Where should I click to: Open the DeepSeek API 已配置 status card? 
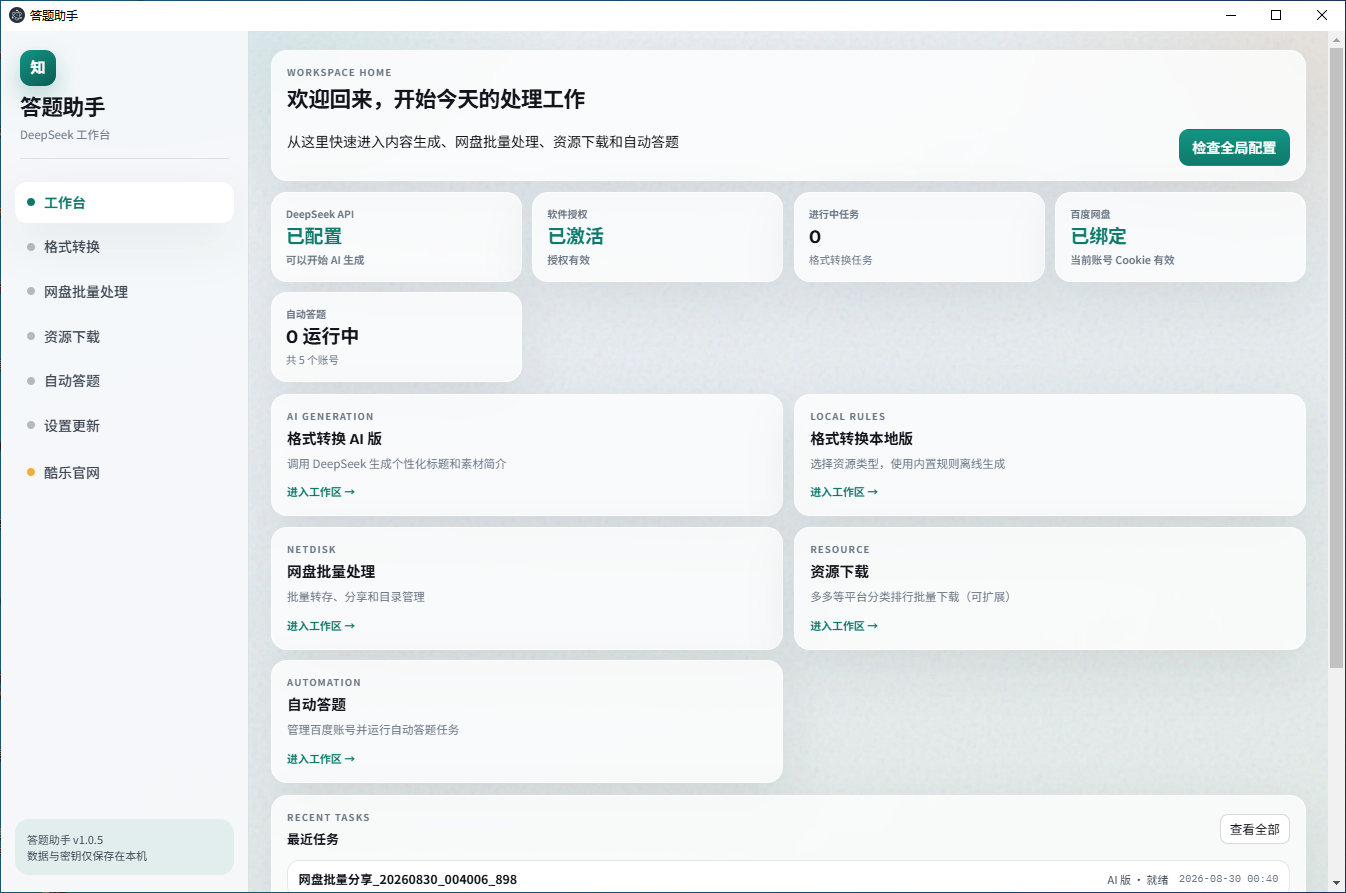(396, 237)
